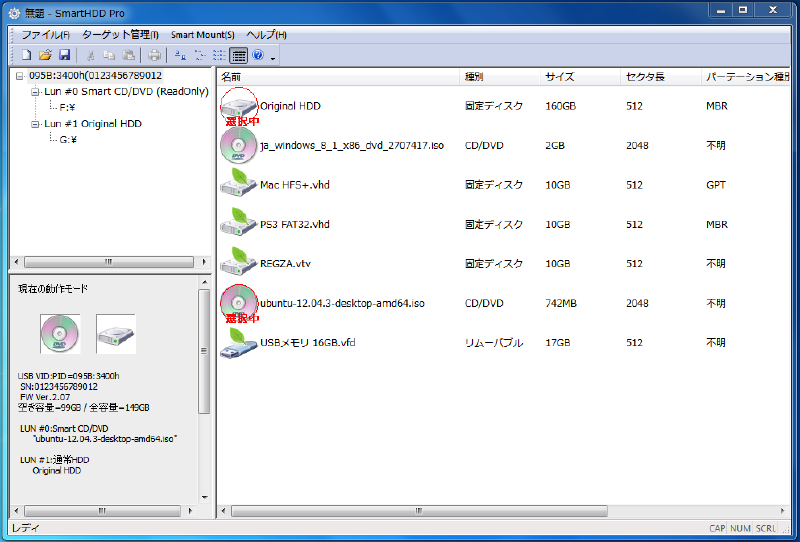Click the info pane scroll up arrow

pyautogui.click(x=205, y=282)
